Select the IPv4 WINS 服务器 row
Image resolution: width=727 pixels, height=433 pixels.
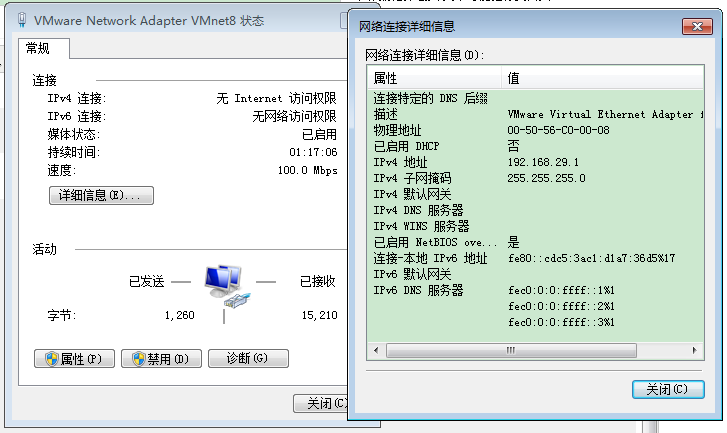tap(536, 226)
